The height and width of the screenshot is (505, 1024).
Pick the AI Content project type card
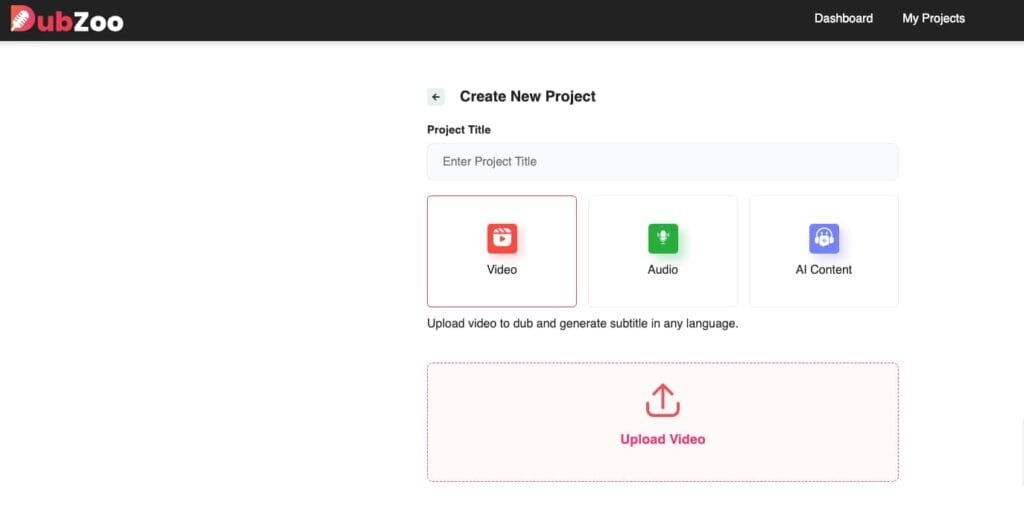pos(823,290)
